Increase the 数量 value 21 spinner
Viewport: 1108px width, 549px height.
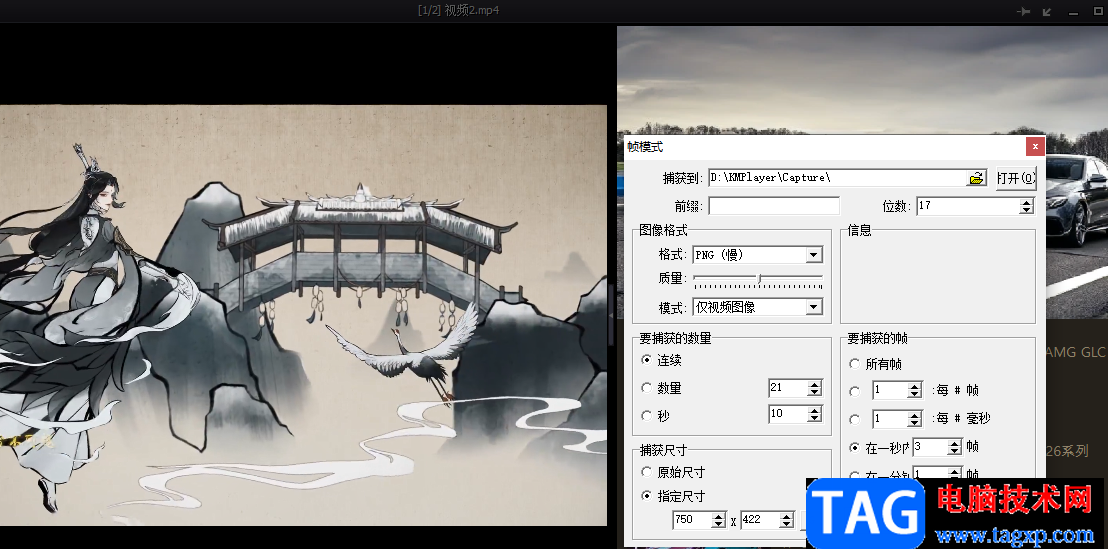pyautogui.click(x=814, y=384)
